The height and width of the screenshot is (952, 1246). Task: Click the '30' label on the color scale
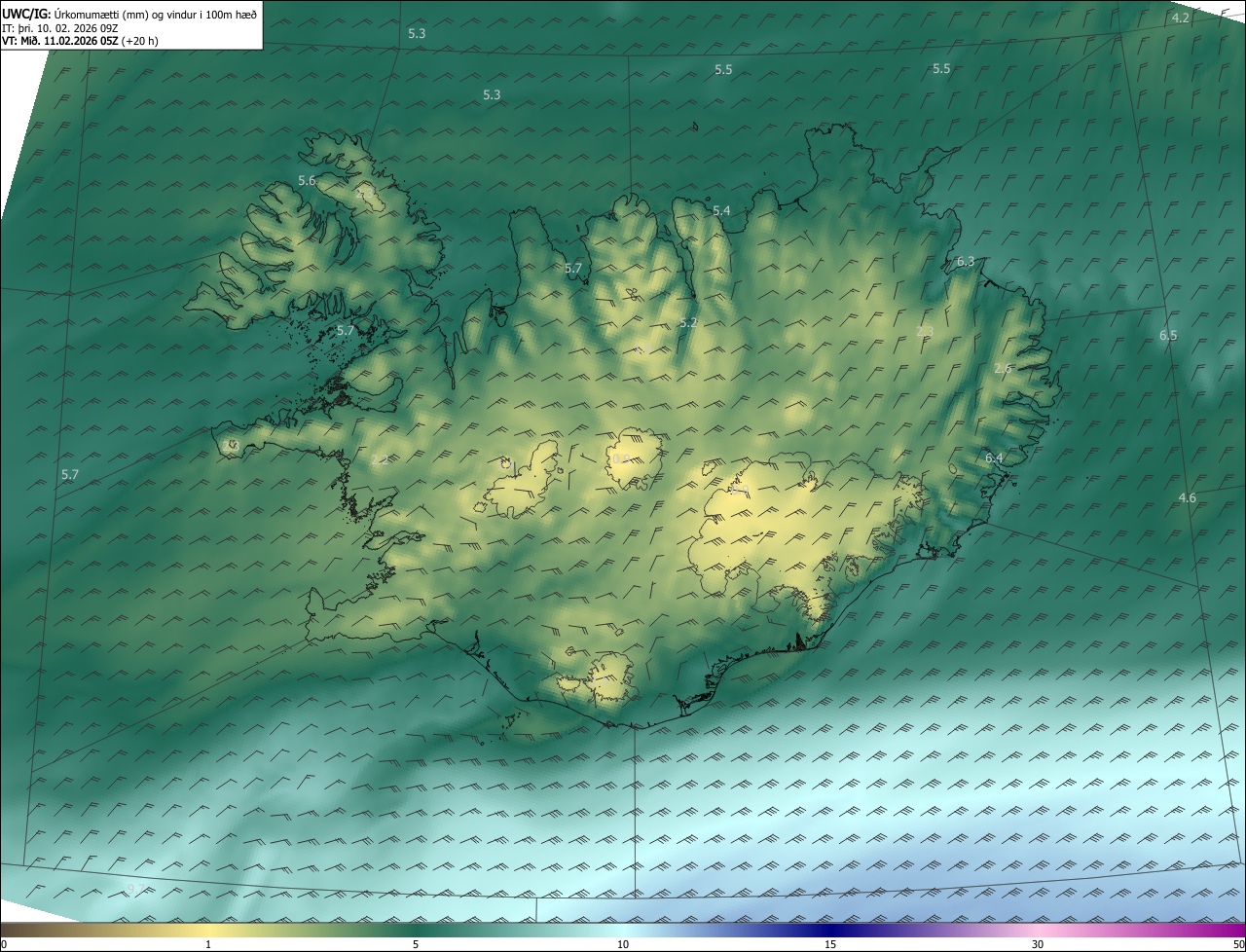tap(1038, 945)
